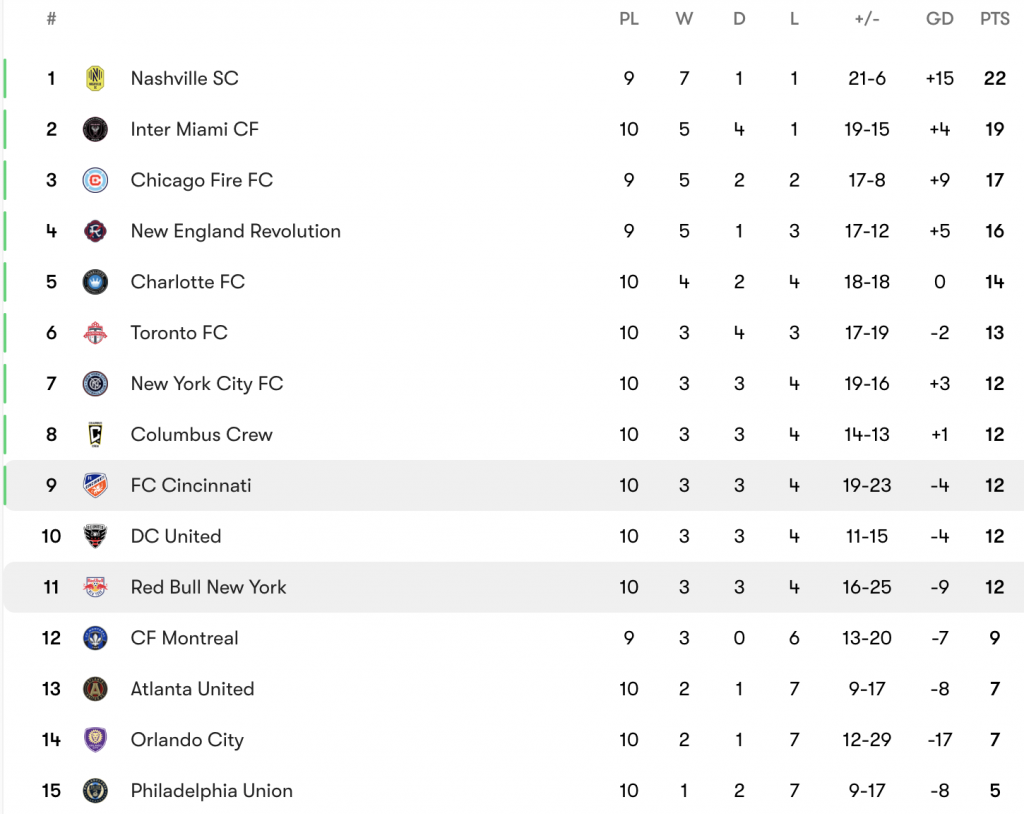This screenshot has height=814, width=1024.
Task: Click the New England Revolution logo icon
Action: coord(95,232)
